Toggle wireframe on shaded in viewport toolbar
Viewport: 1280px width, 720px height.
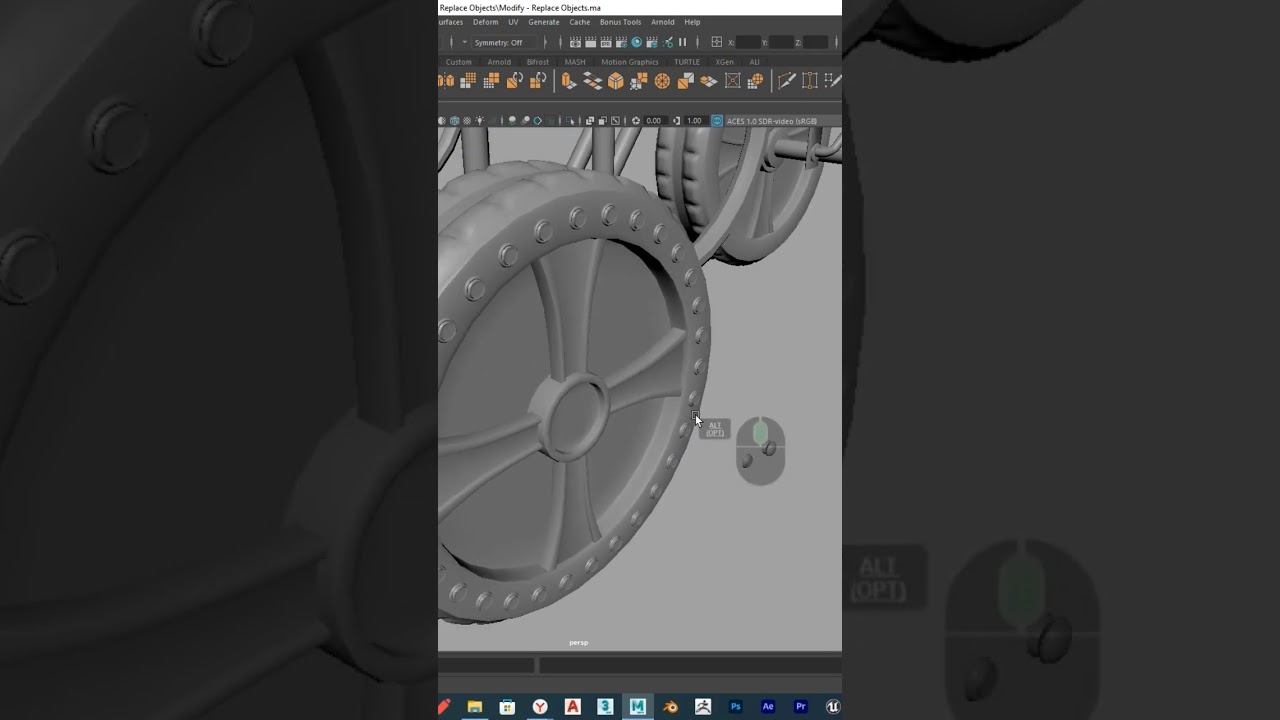(454, 121)
